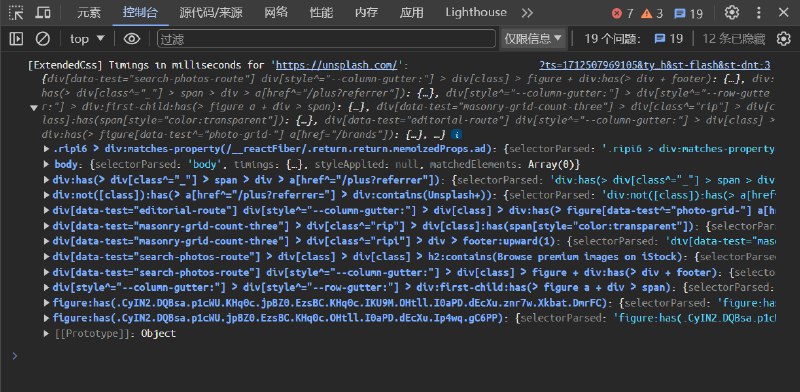Image resolution: width=800 pixels, height=392 pixels.
Task: Activate the inspect element picker icon
Action: click(16, 13)
